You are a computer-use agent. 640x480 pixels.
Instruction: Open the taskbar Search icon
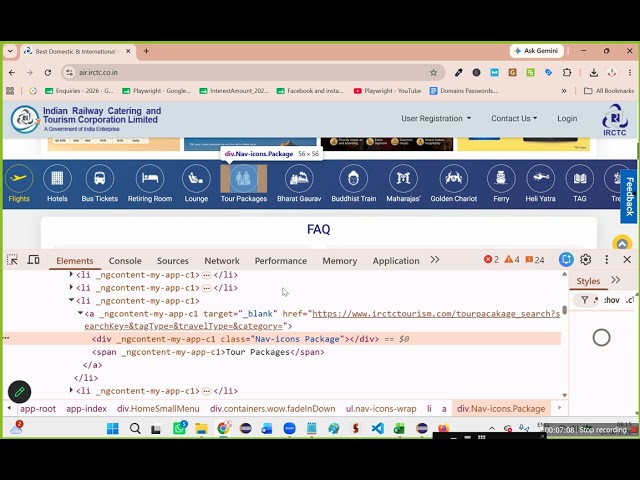135,429
